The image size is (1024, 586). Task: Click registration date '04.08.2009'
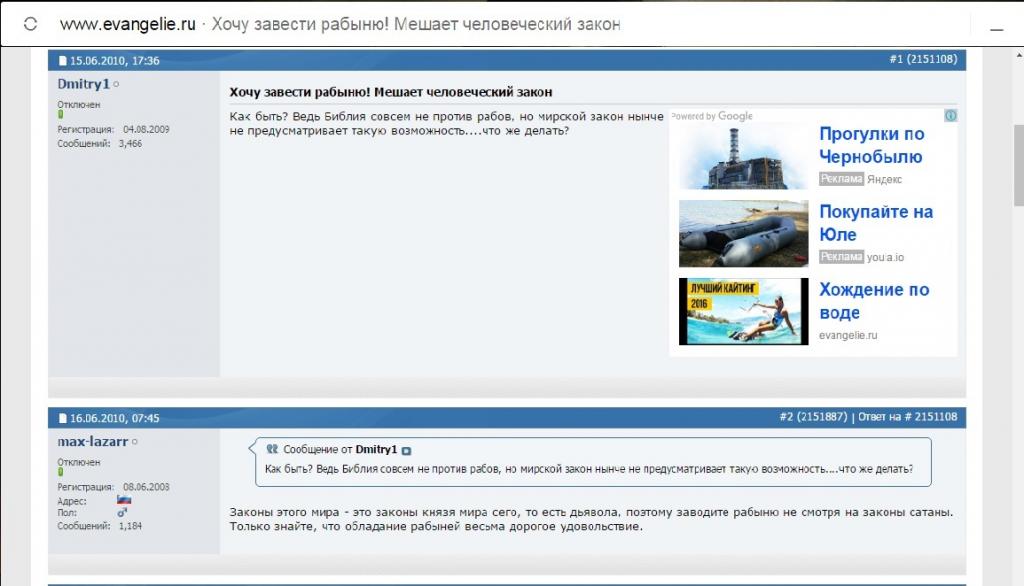click(x=146, y=129)
